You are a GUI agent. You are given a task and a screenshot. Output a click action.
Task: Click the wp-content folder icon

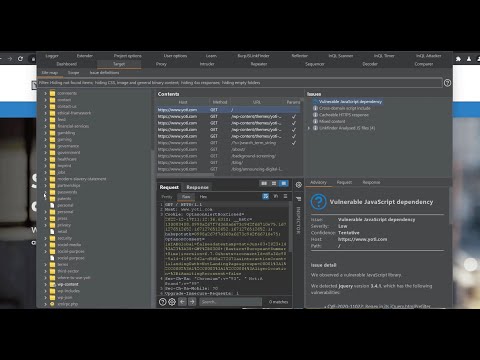(x=52, y=284)
